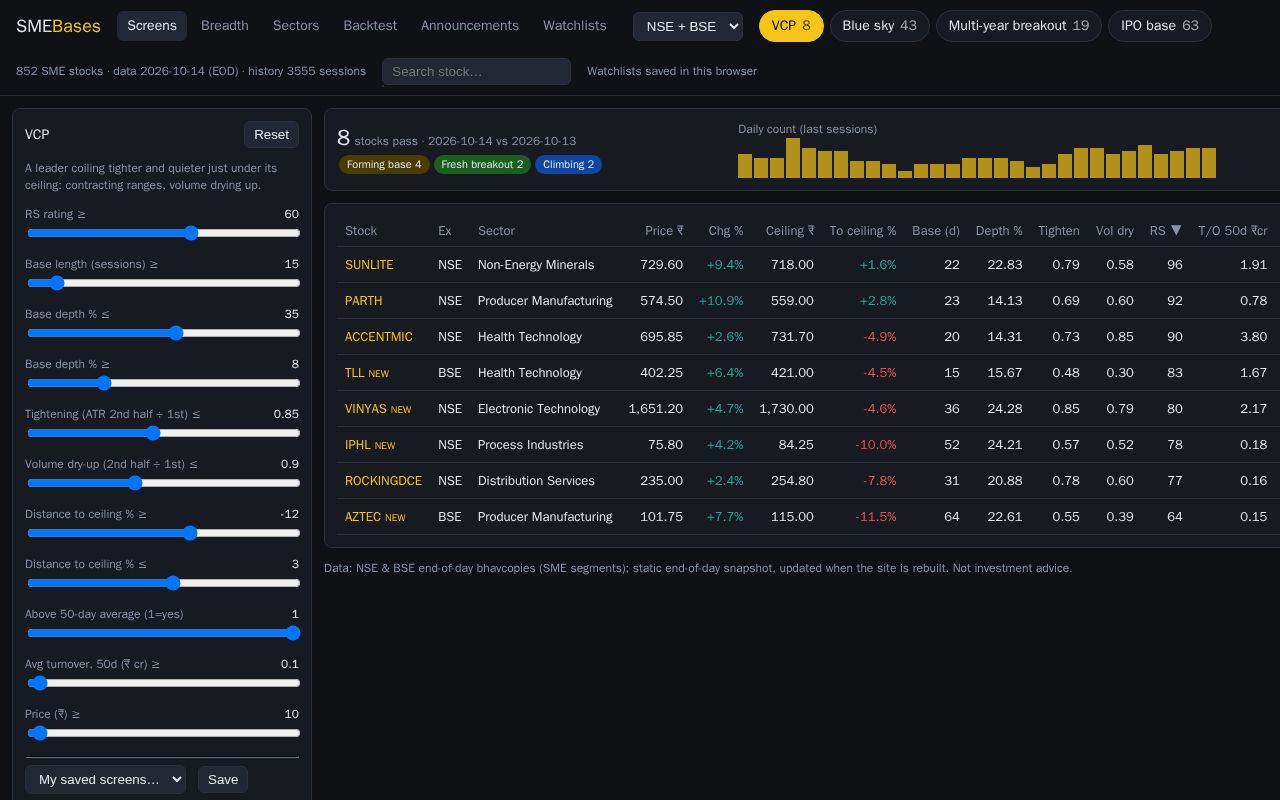1280x800 pixels.
Task: Open the My saved screens dropdown
Action: tap(105, 779)
